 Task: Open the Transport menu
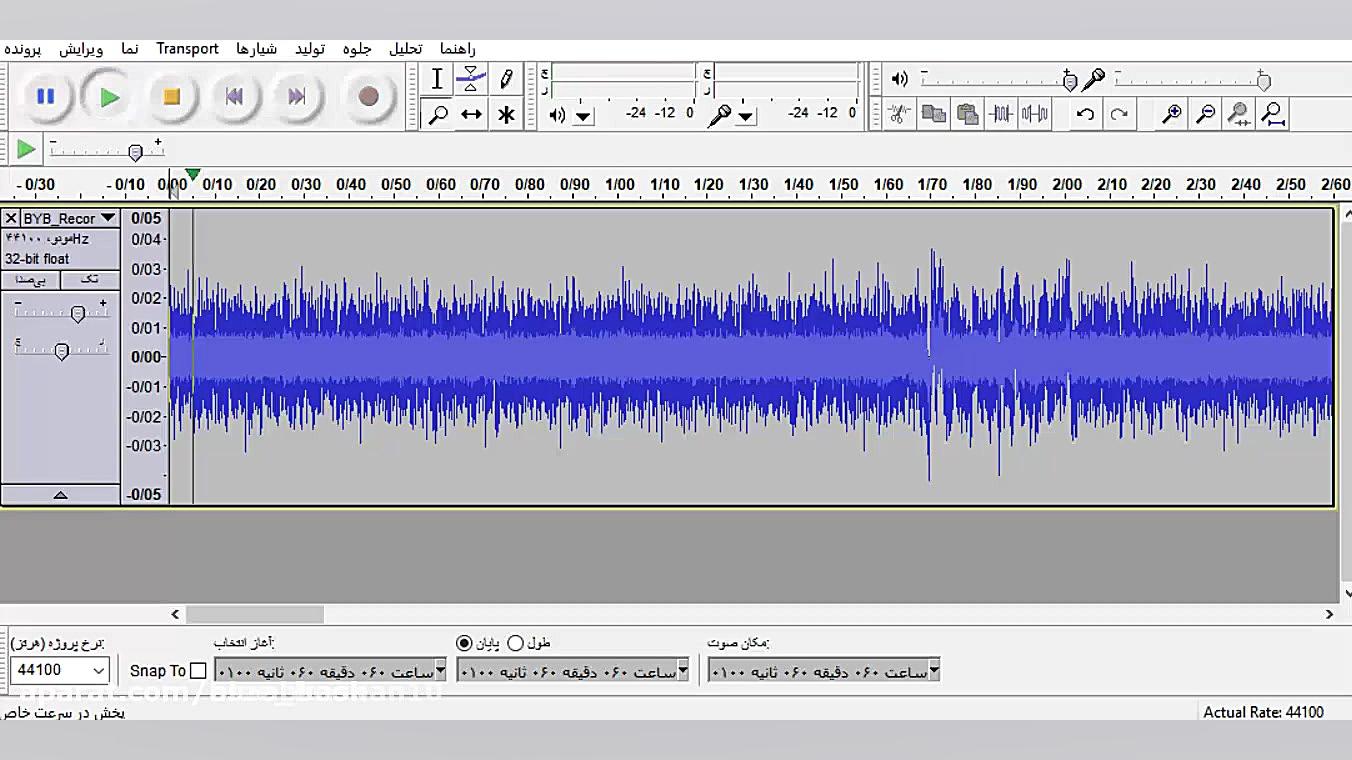(187, 49)
